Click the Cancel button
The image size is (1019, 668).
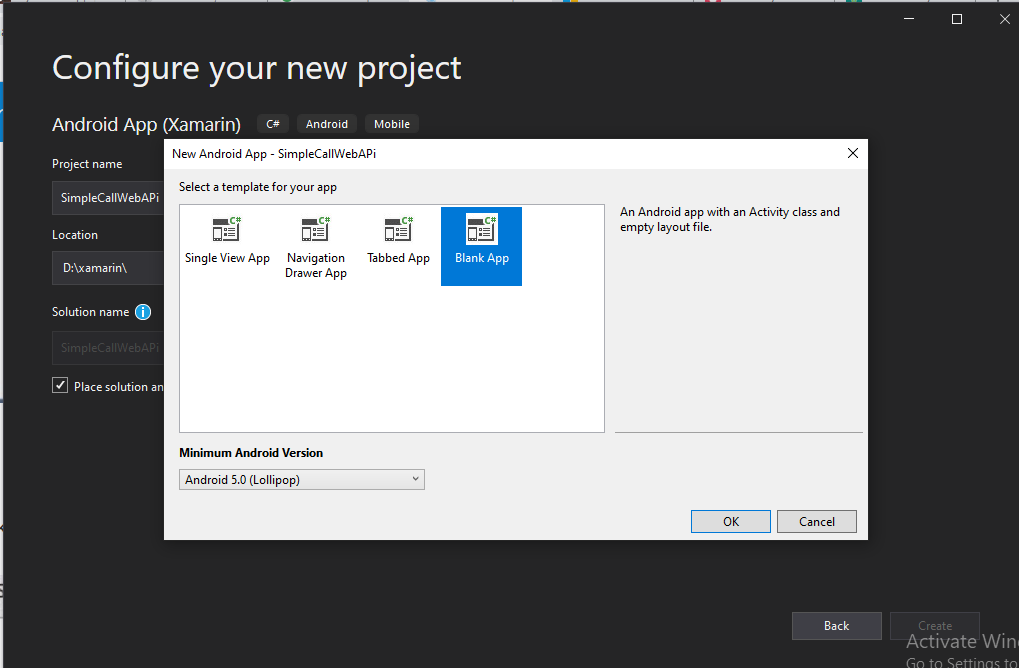817,521
